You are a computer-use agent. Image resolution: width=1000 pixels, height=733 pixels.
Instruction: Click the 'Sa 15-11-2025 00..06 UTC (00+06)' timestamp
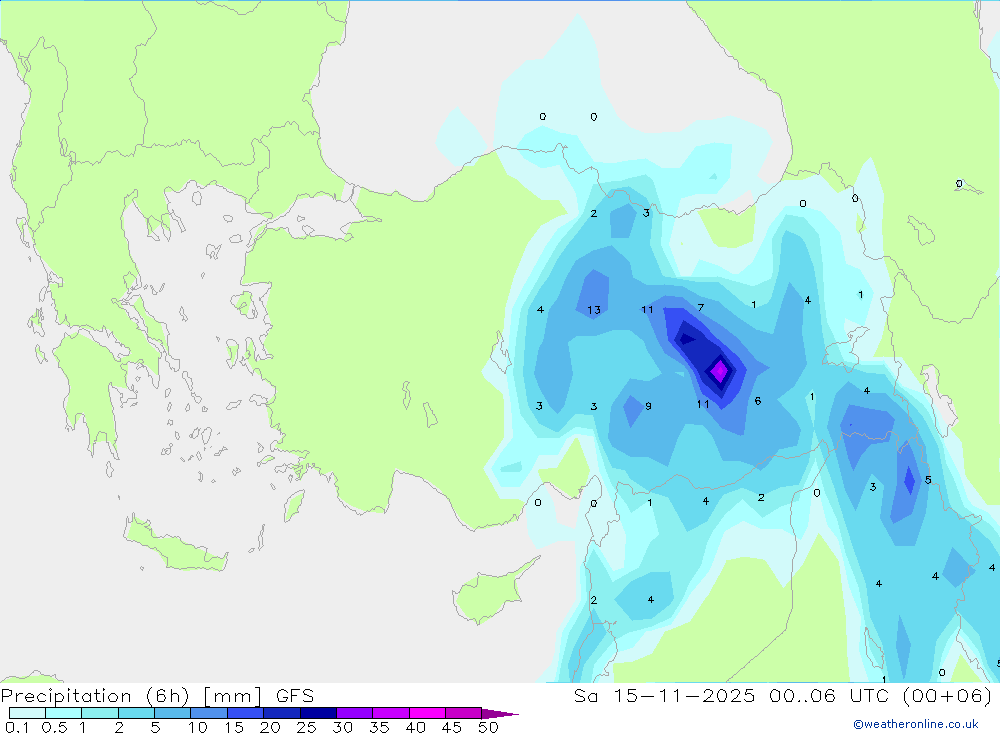coord(783,695)
